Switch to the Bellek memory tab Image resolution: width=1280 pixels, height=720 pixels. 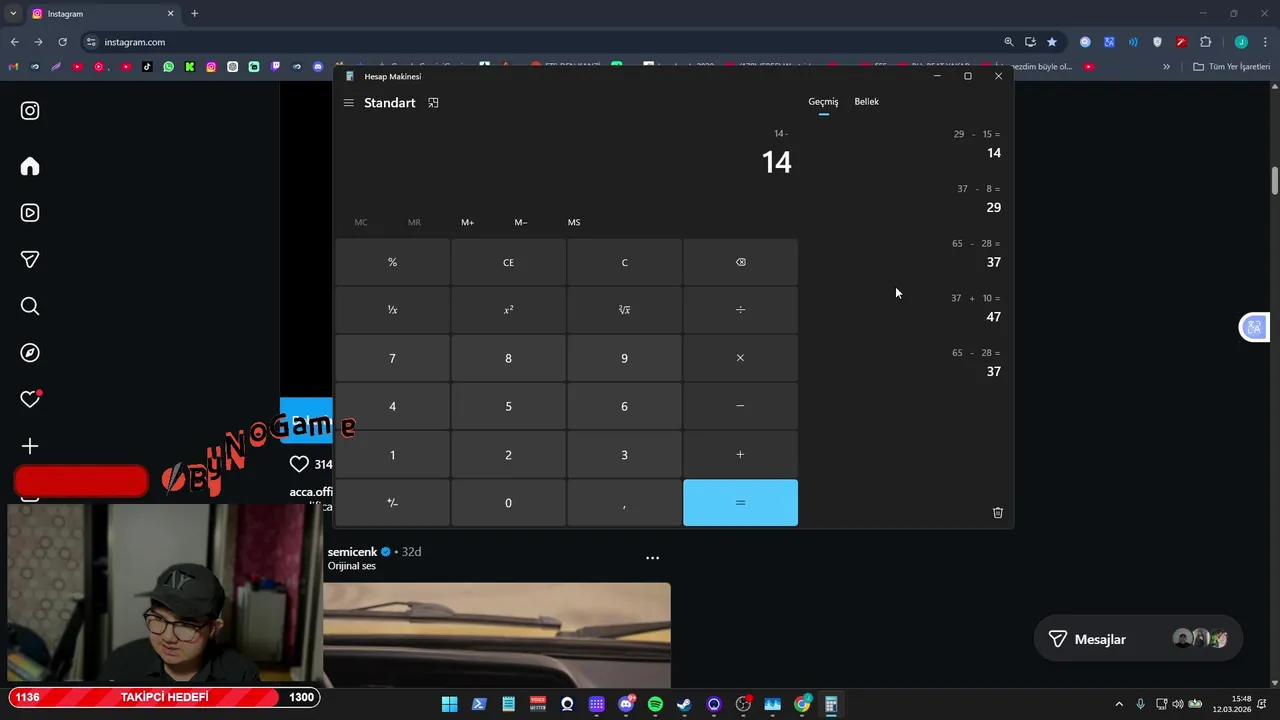click(x=866, y=102)
